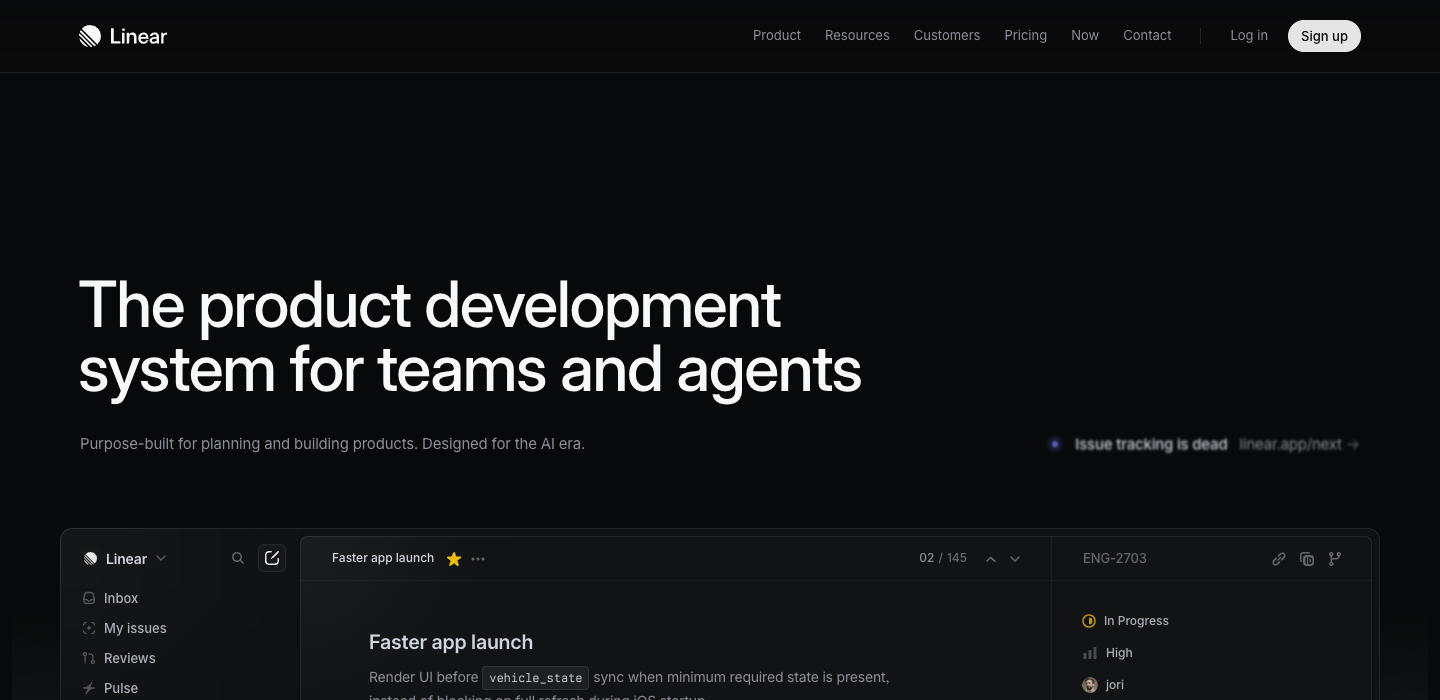This screenshot has width=1440, height=700.
Task: Click the vehicle_state code snippet
Action: 536,678
